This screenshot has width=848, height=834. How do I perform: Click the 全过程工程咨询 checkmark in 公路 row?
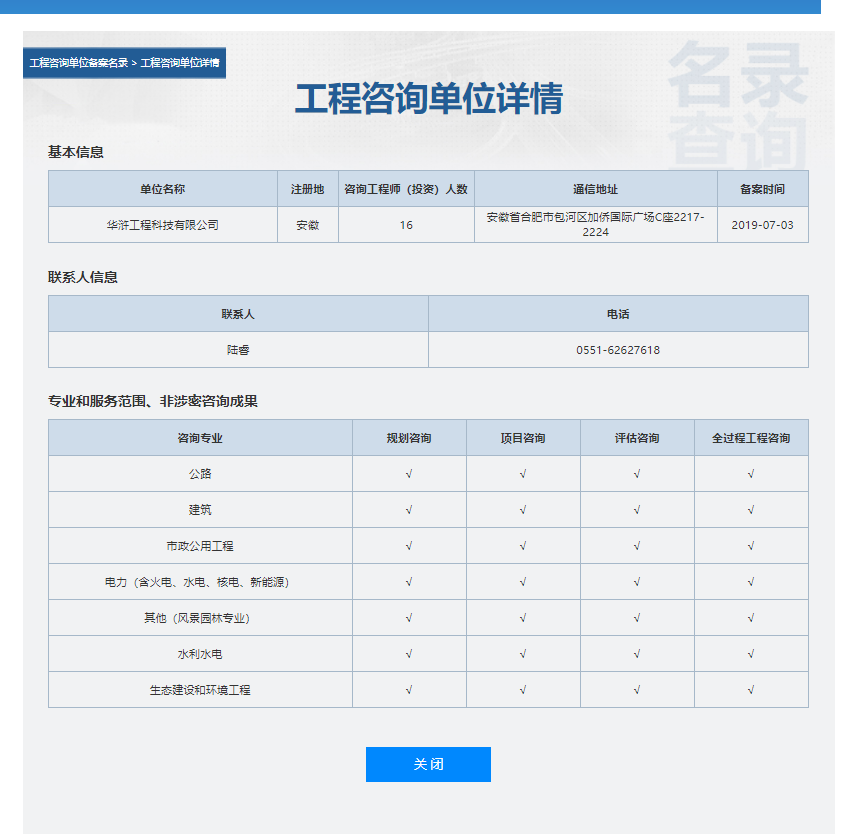click(751, 474)
